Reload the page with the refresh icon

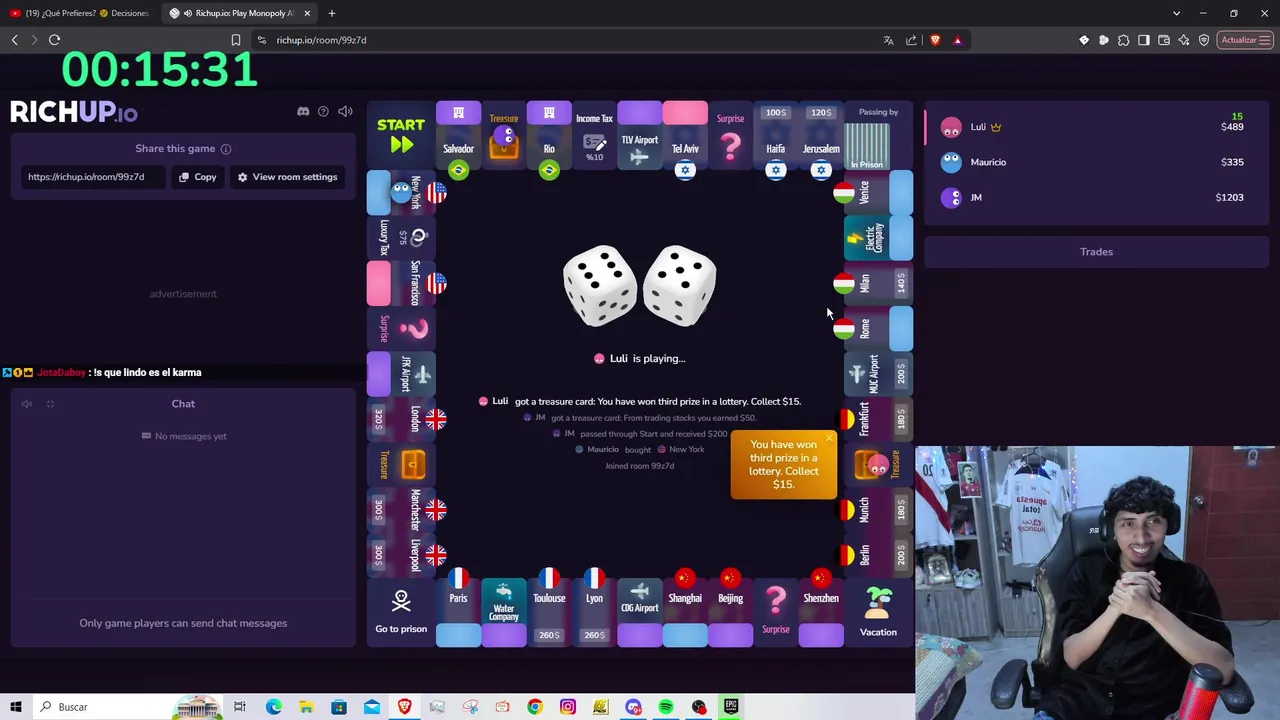54,40
